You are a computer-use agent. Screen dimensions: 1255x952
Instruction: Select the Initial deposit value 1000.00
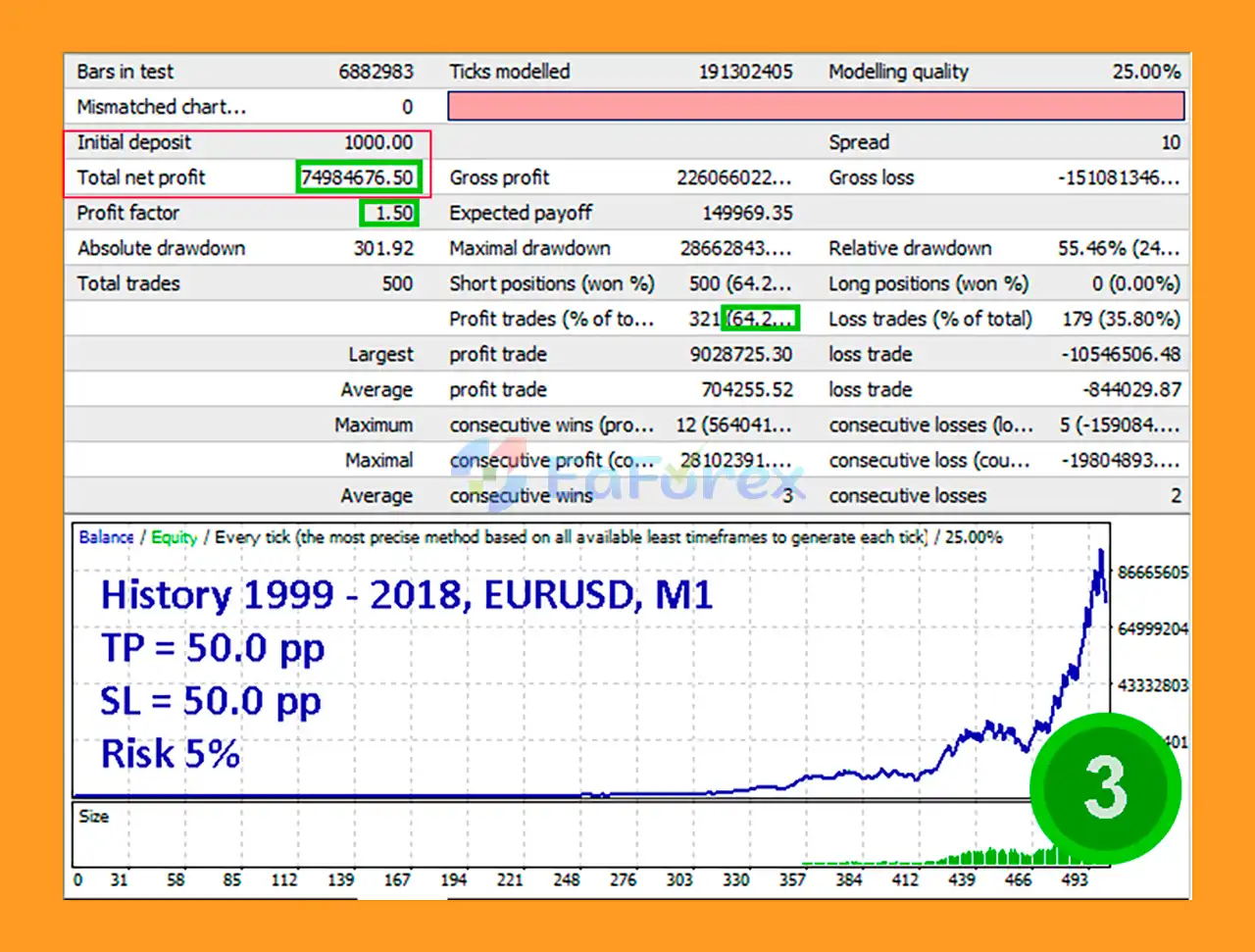click(377, 142)
